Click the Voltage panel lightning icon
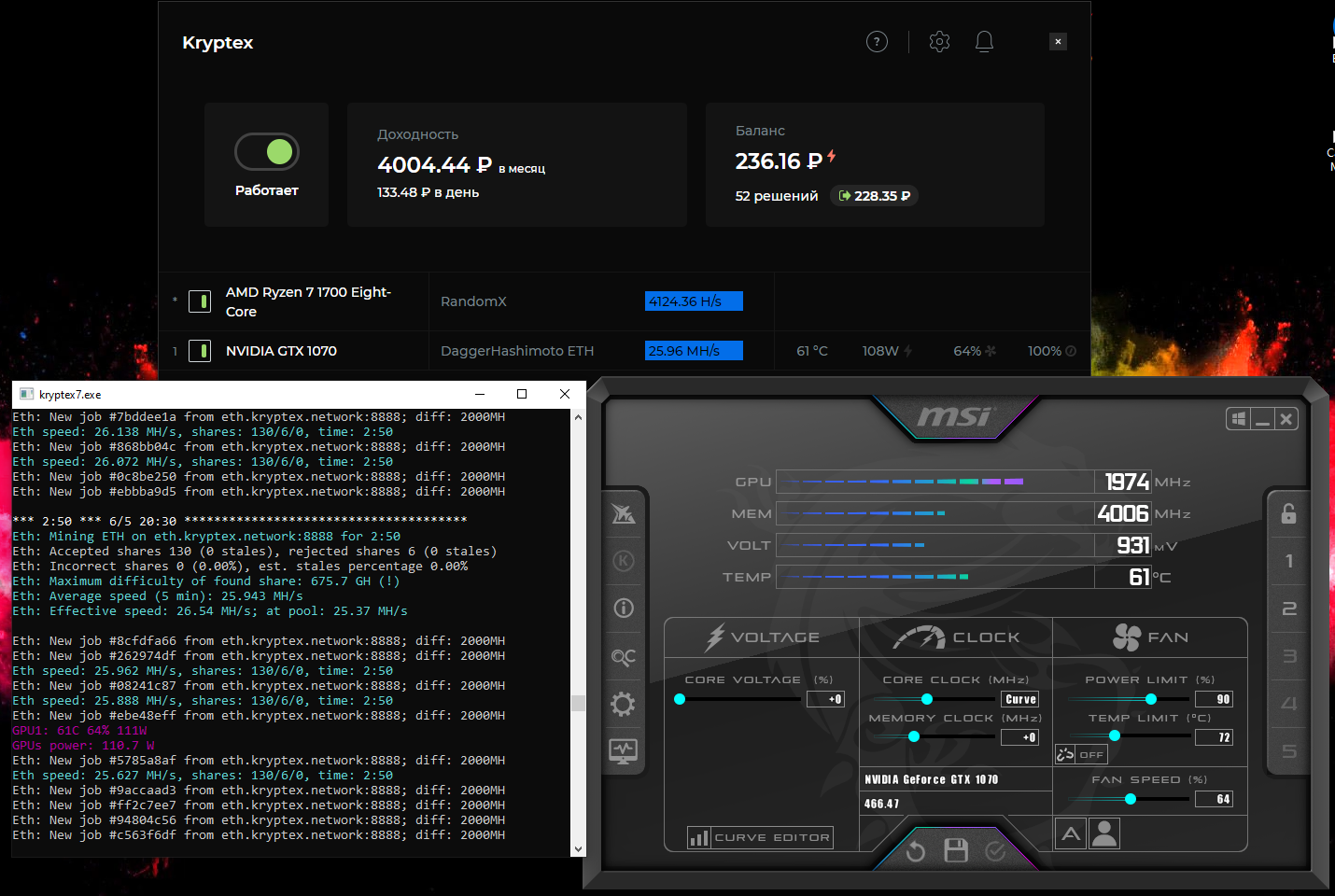 coord(715,637)
